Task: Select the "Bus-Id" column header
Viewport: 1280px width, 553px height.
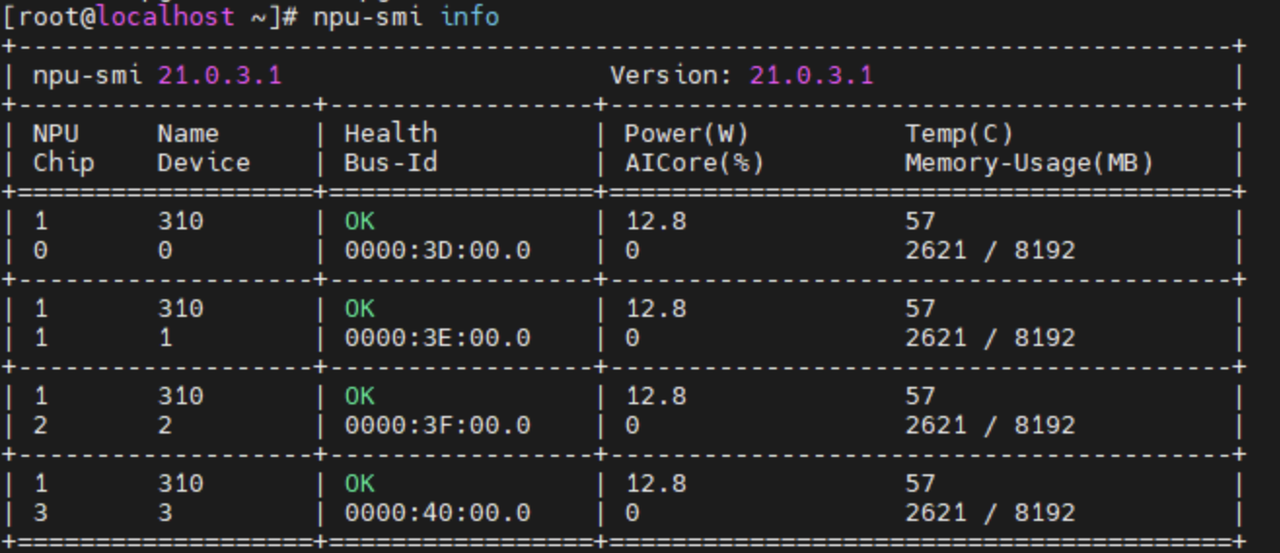Action: tap(391, 163)
